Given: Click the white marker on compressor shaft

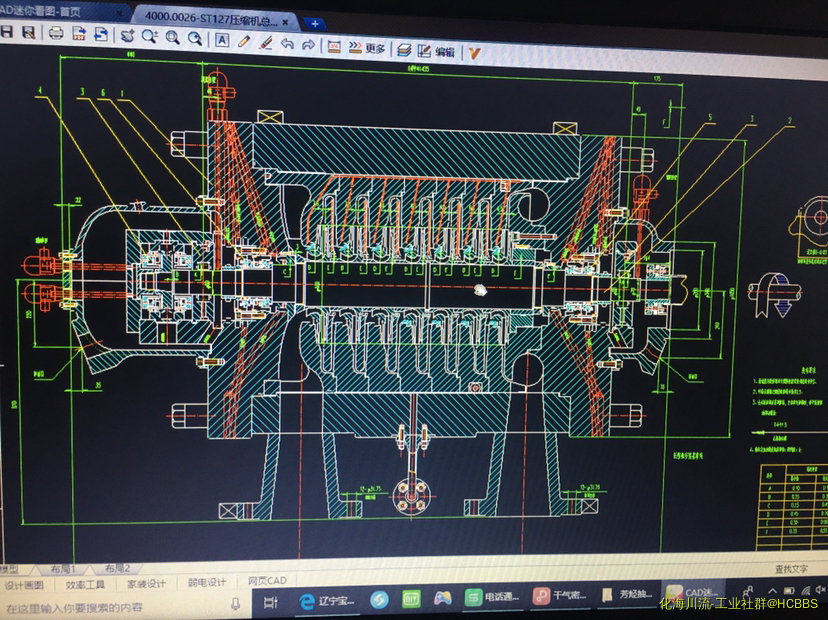Looking at the screenshot, I should 479,289.
